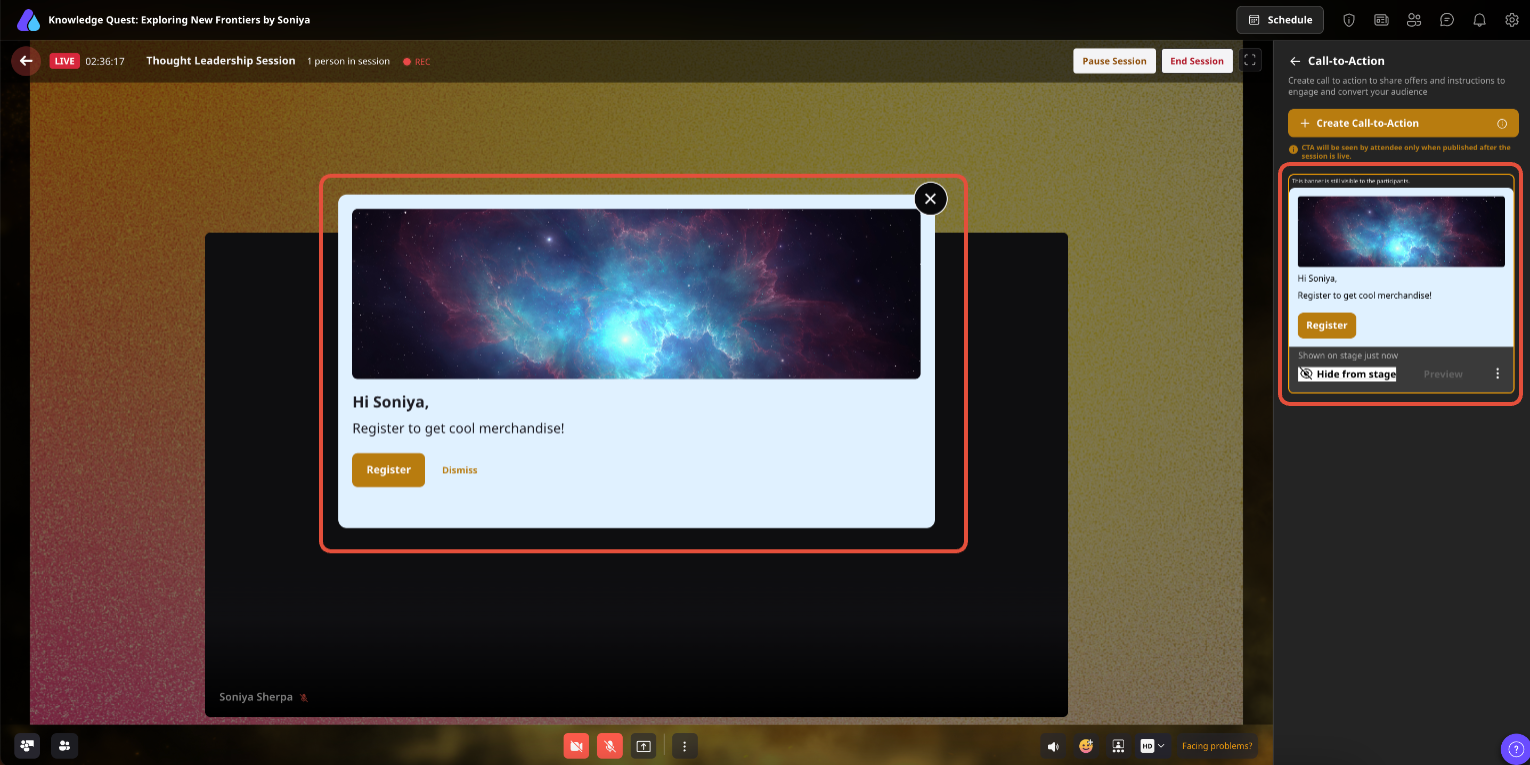Hide the CTA from stage

[1347, 374]
